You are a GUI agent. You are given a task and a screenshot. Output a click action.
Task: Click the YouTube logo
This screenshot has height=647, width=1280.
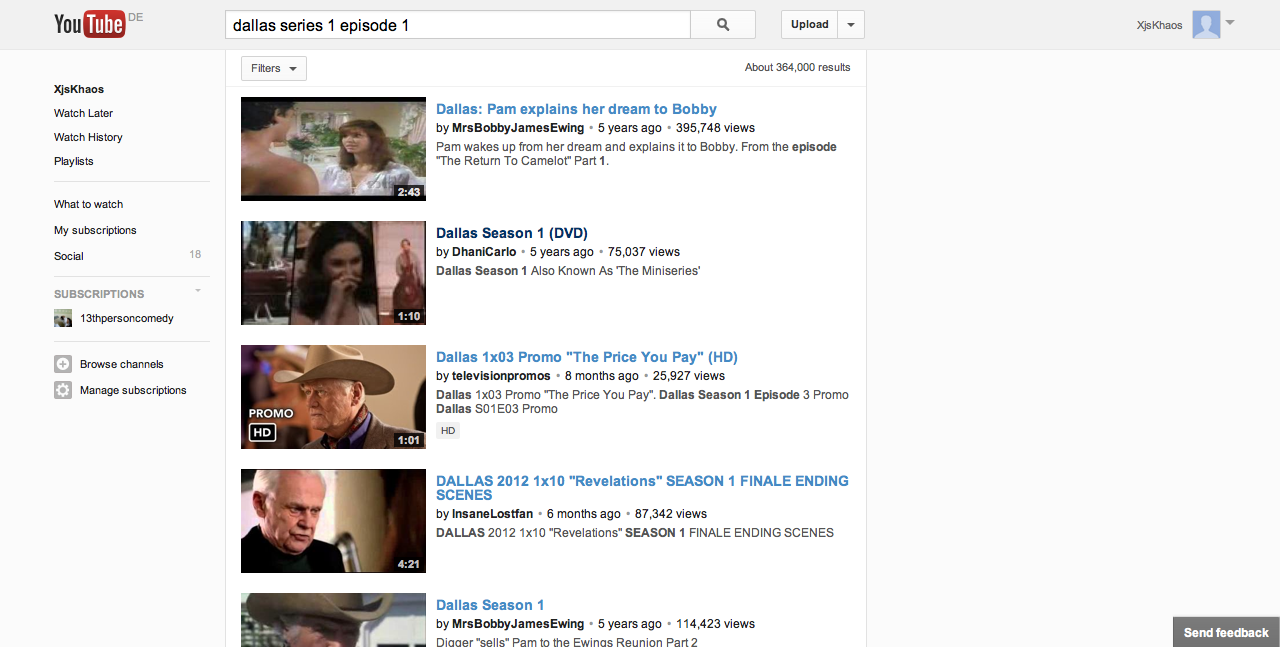pos(90,24)
